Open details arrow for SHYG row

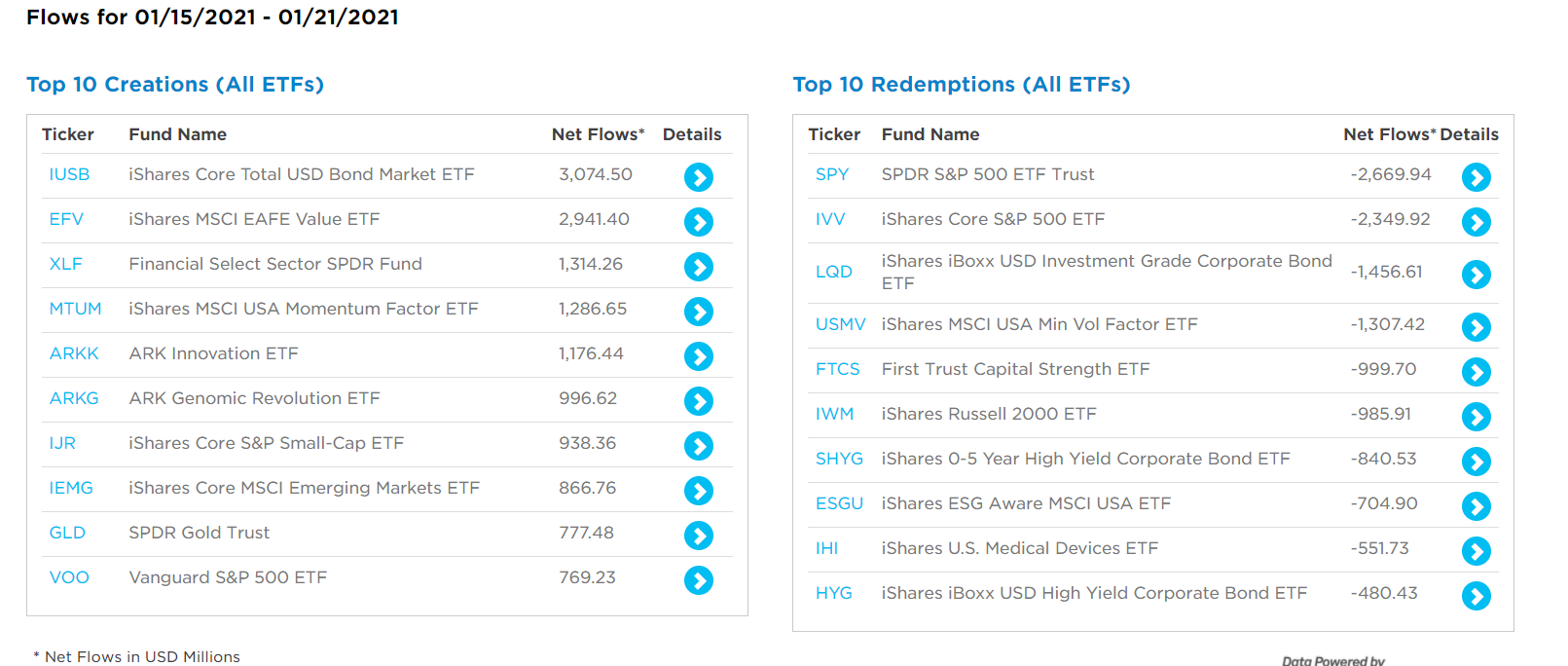click(x=1477, y=462)
